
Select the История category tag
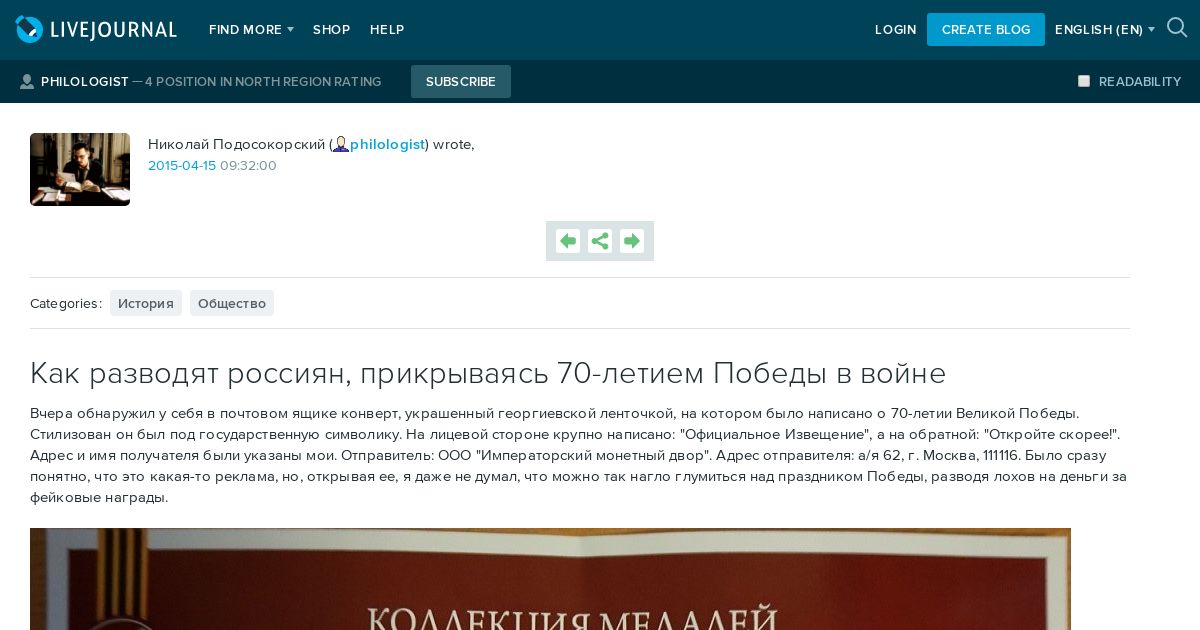[146, 303]
